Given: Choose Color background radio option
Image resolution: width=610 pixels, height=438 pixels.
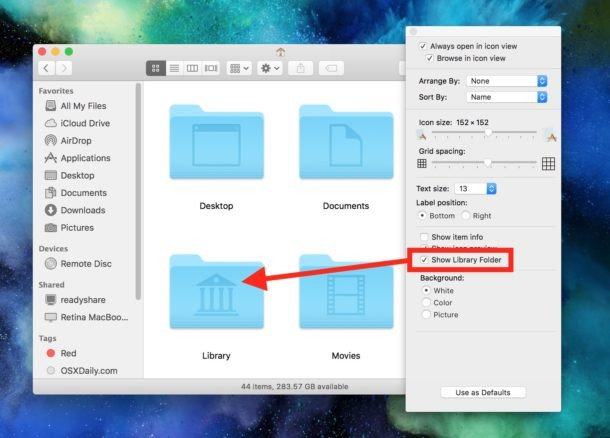Looking at the screenshot, I should [x=427, y=302].
